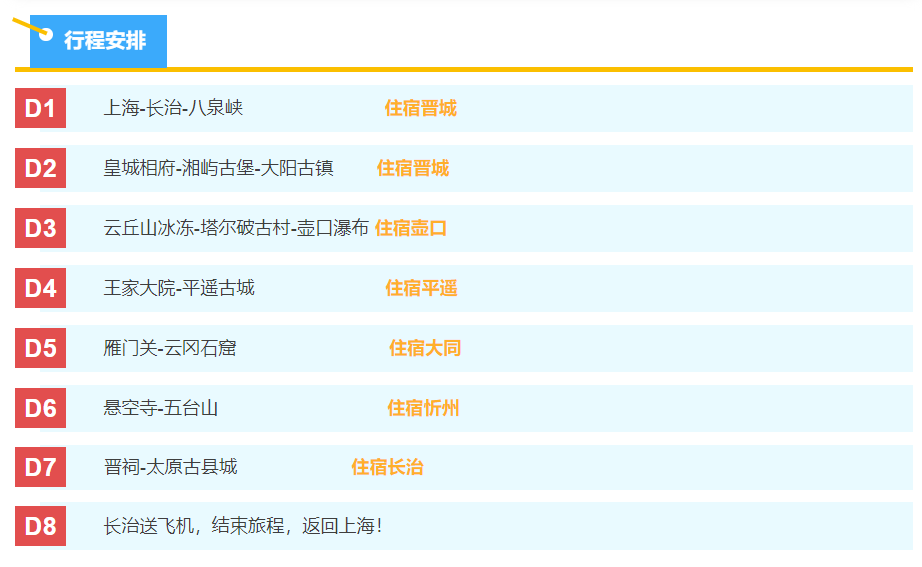The height and width of the screenshot is (567, 922).
Task: Select the D2 day badge
Action: click(x=41, y=168)
